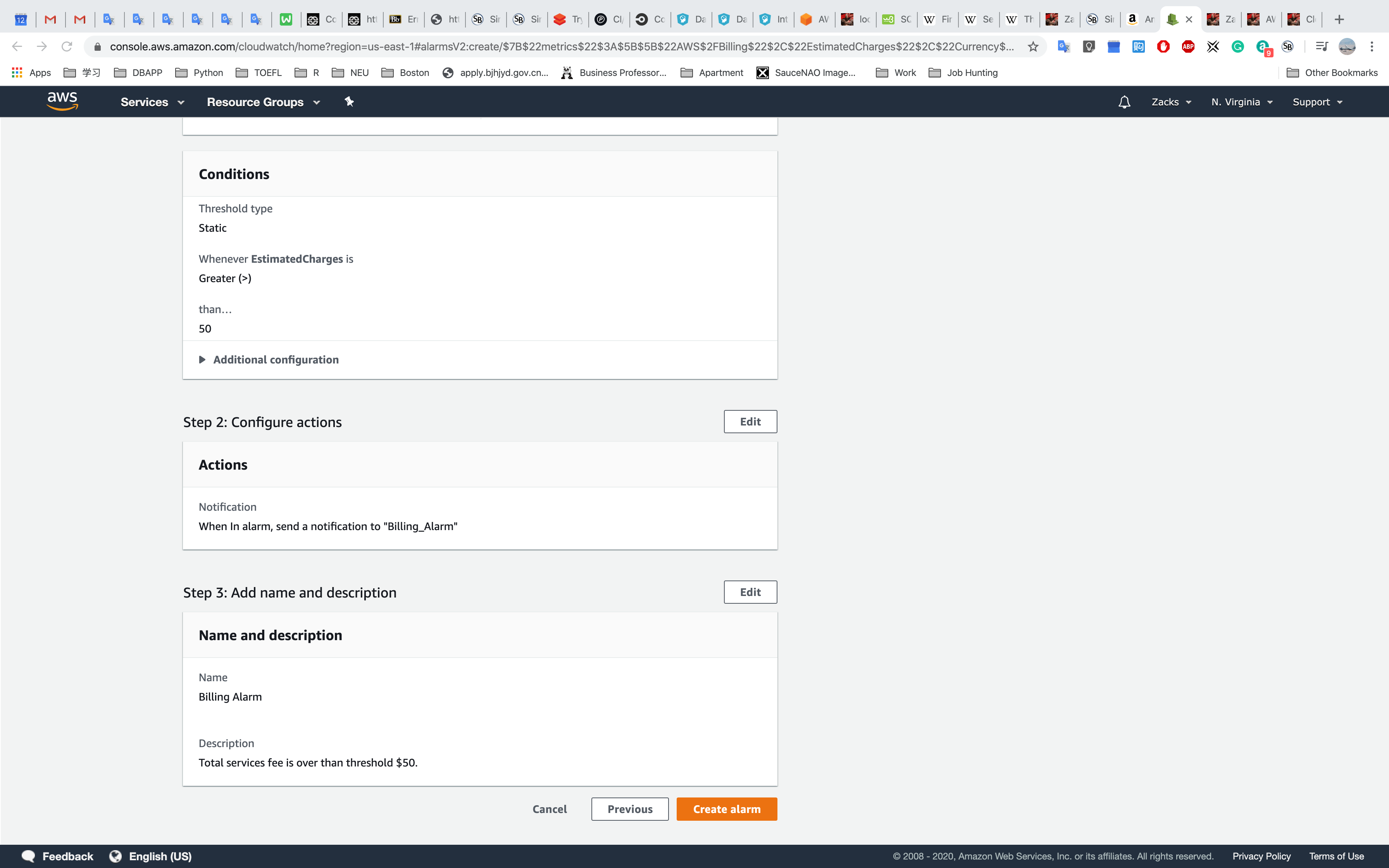Go back with the Previous button
The image size is (1389, 868).
coord(630,809)
